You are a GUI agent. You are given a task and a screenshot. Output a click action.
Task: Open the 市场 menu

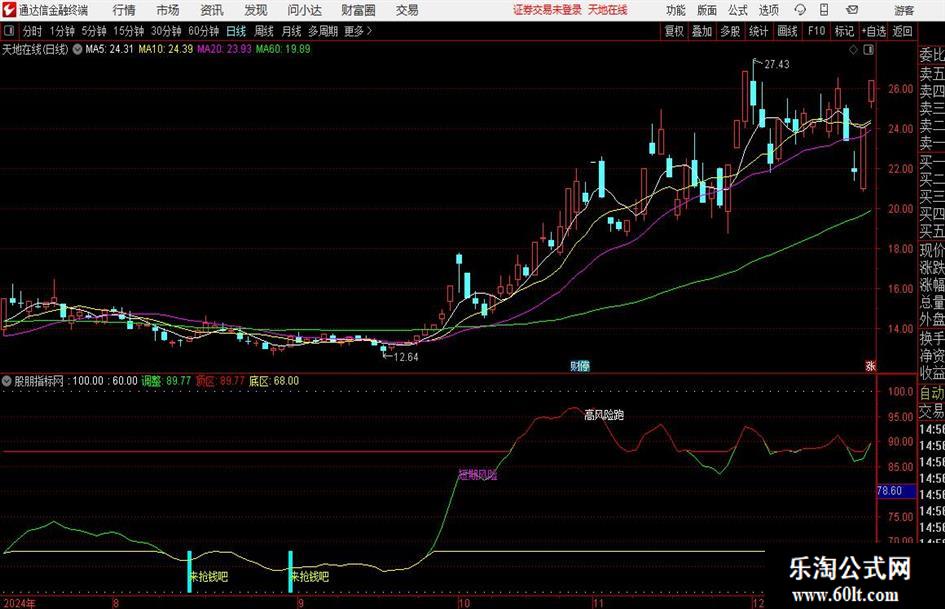pos(168,10)
